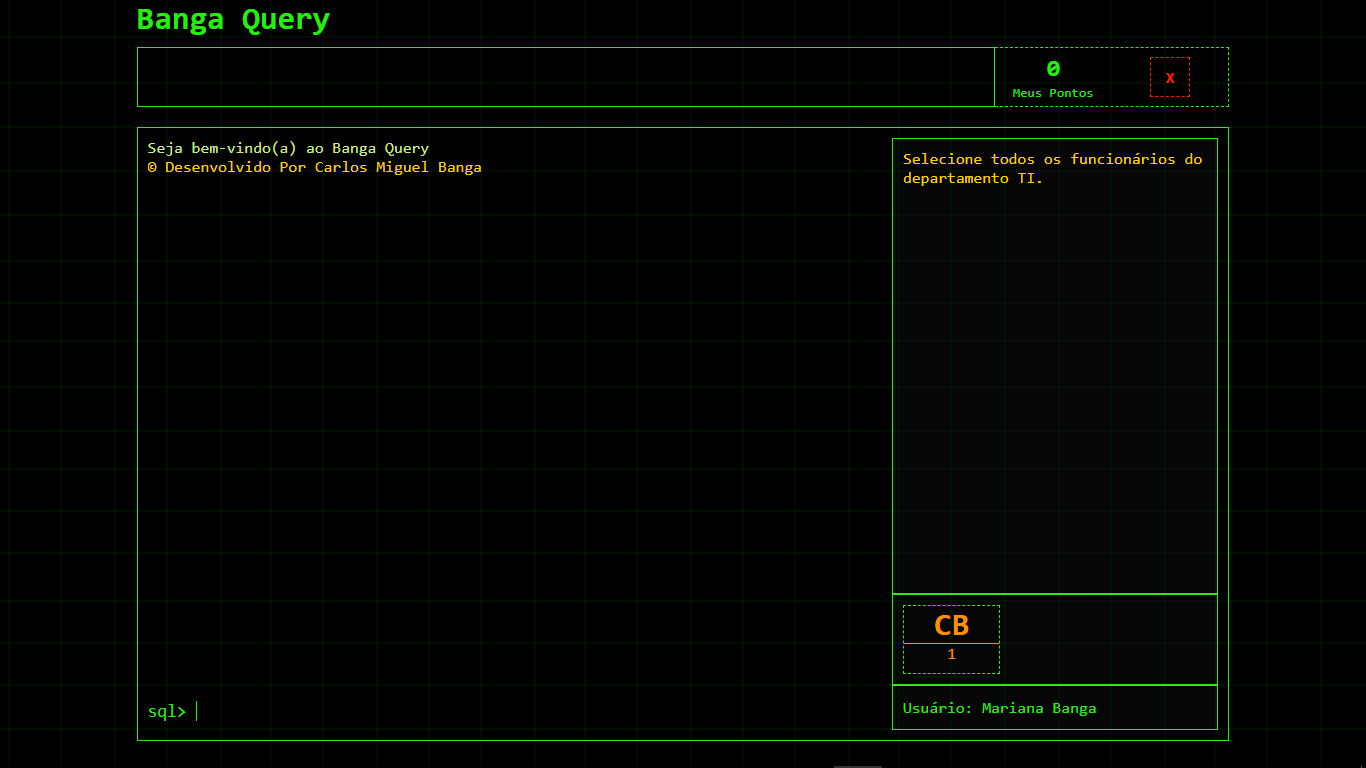Click the empty space beside CB badge
The image size is (1366, 768).
click(x=1108, y=639)
